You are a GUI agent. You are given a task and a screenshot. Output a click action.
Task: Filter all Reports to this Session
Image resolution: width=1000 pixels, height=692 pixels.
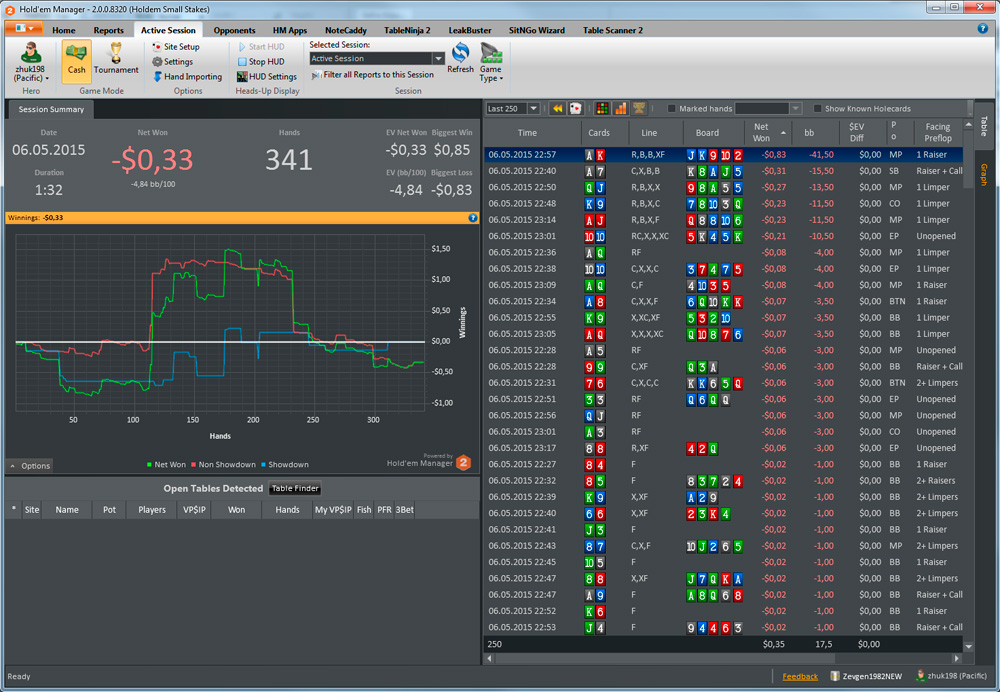(x=372, y=75)
